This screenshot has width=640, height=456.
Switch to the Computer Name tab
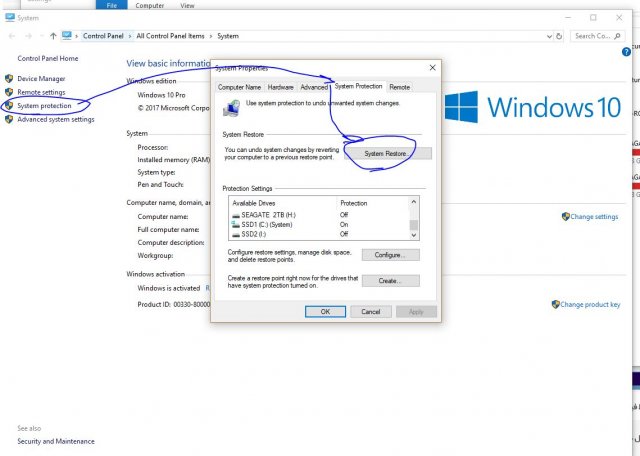(239, 87)
